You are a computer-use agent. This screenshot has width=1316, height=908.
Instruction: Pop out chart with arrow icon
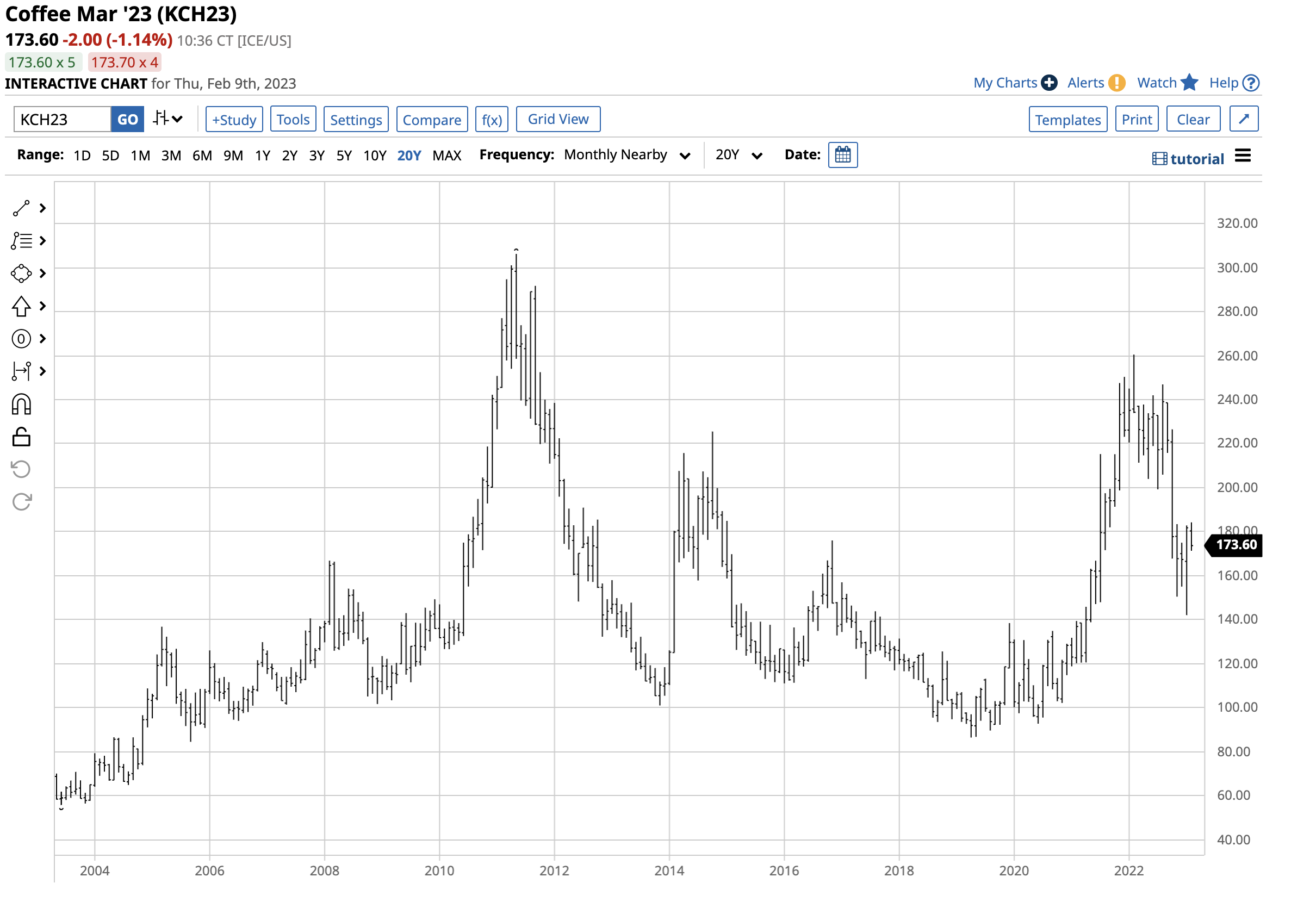point(1243,120)
